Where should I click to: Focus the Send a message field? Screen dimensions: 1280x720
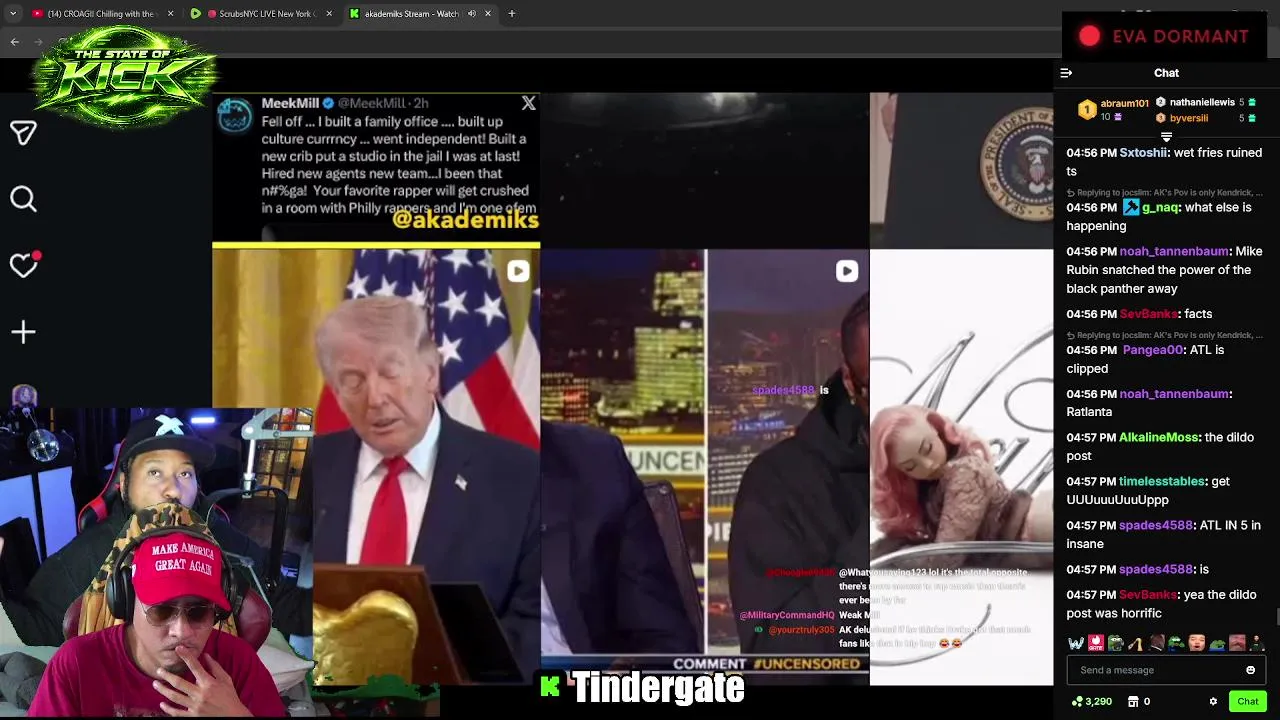click(1166, 670)
